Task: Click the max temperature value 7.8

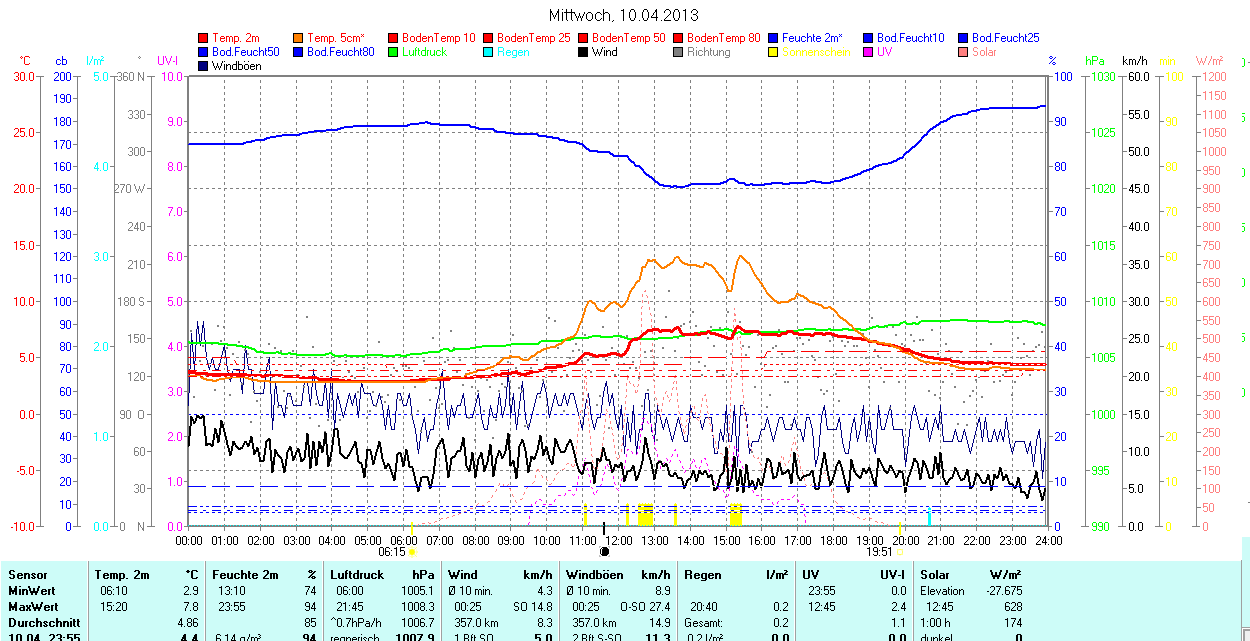Action: point(191,607)
